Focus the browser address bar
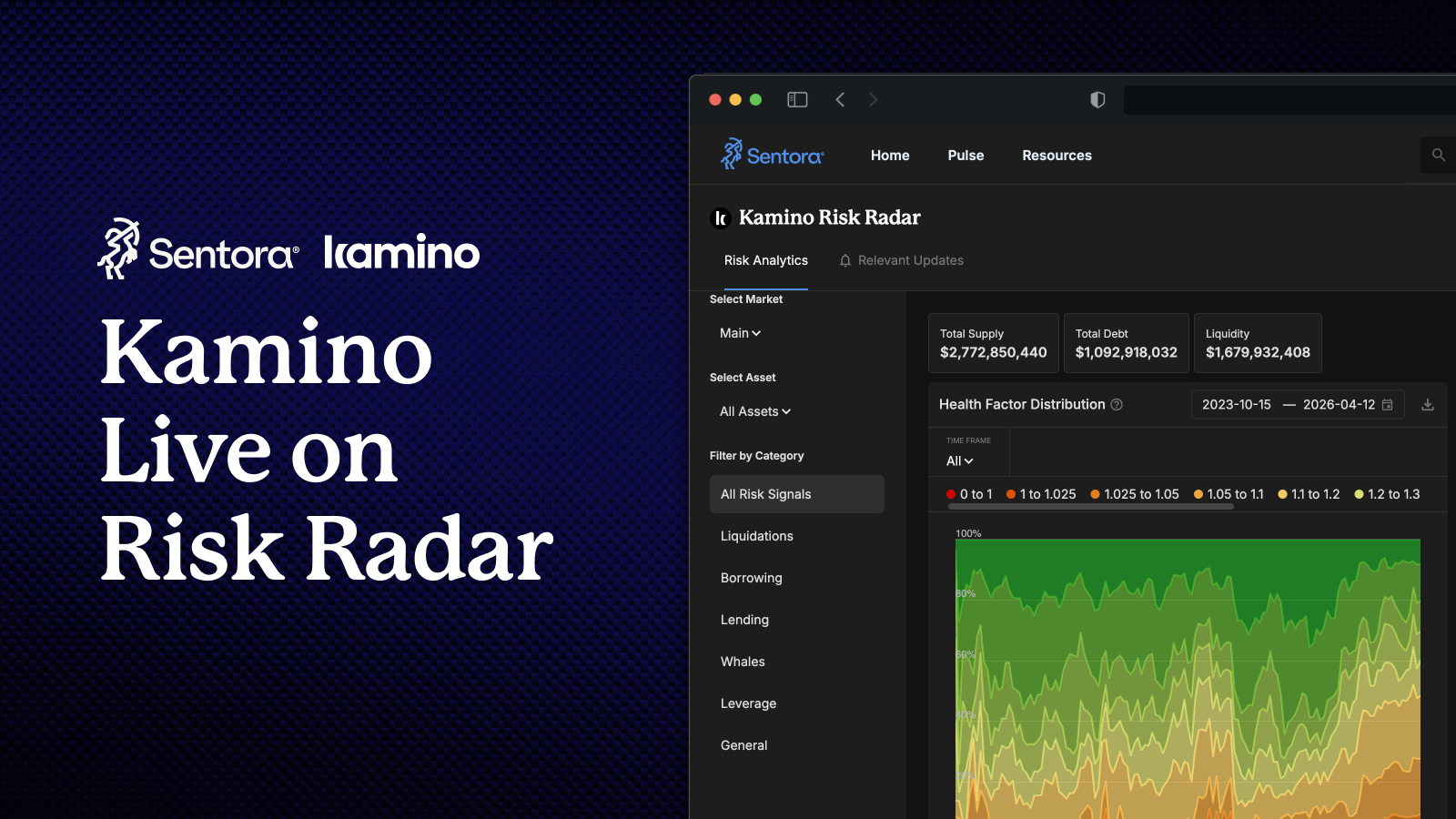 point(1289,100)
